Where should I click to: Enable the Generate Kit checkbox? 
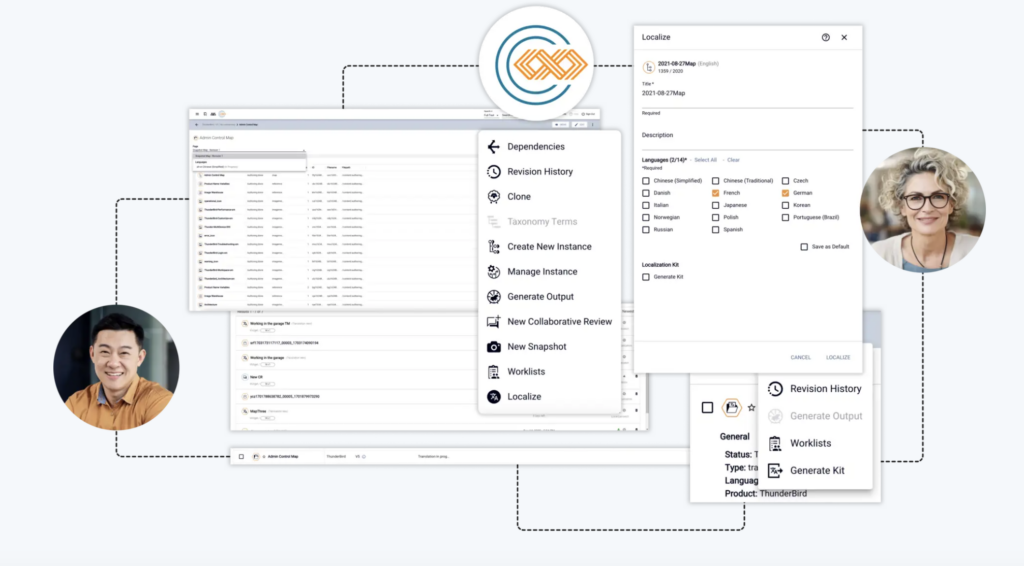pos(646,277)
